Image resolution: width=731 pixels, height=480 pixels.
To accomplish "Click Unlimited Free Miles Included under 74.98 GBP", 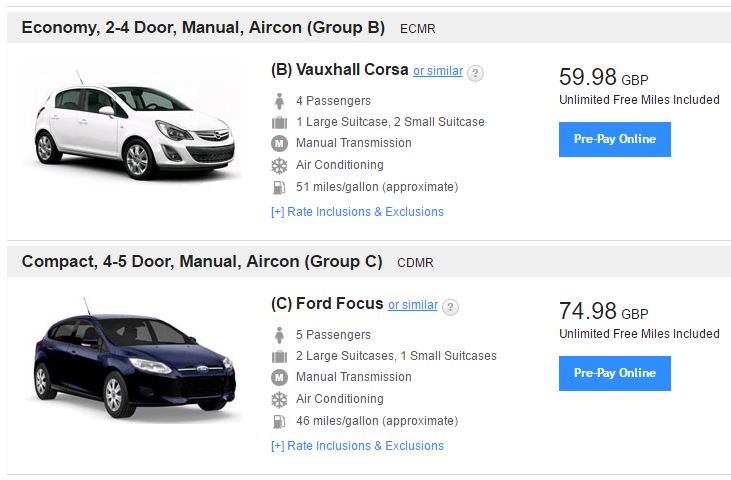I will tap(639, 334).
